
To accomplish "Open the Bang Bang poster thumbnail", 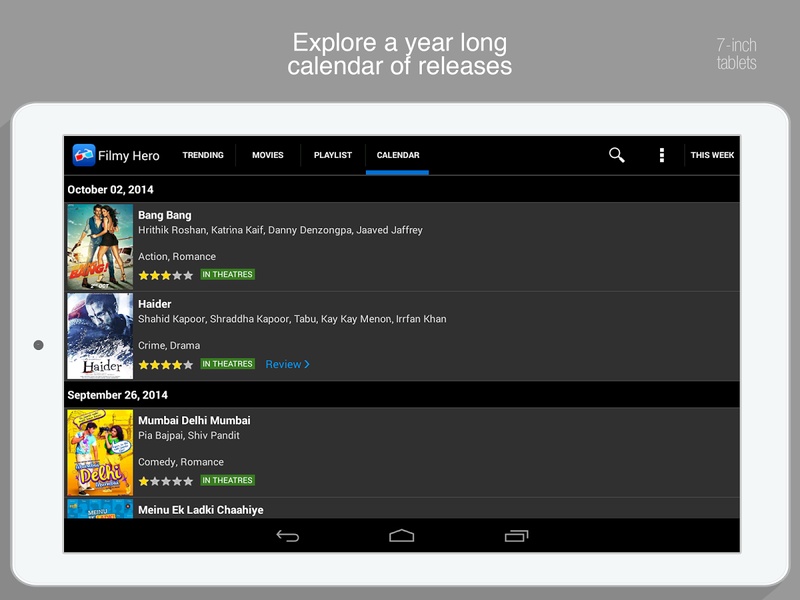I will point(100,247).
